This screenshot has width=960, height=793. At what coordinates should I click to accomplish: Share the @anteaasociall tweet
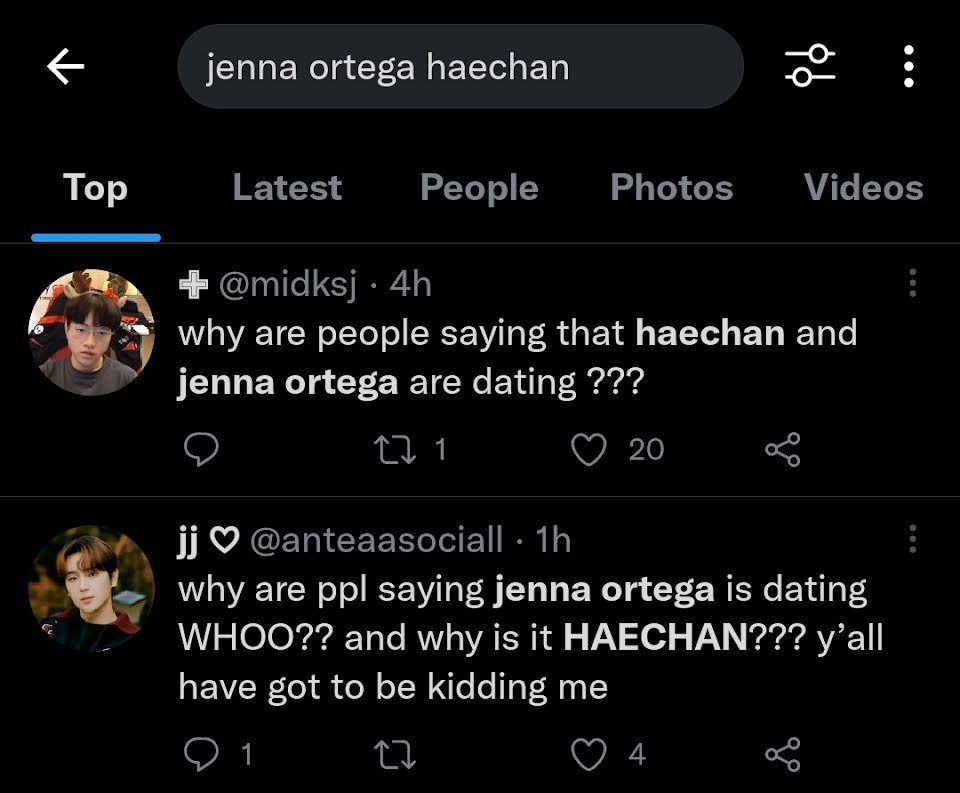click(782, 753)
